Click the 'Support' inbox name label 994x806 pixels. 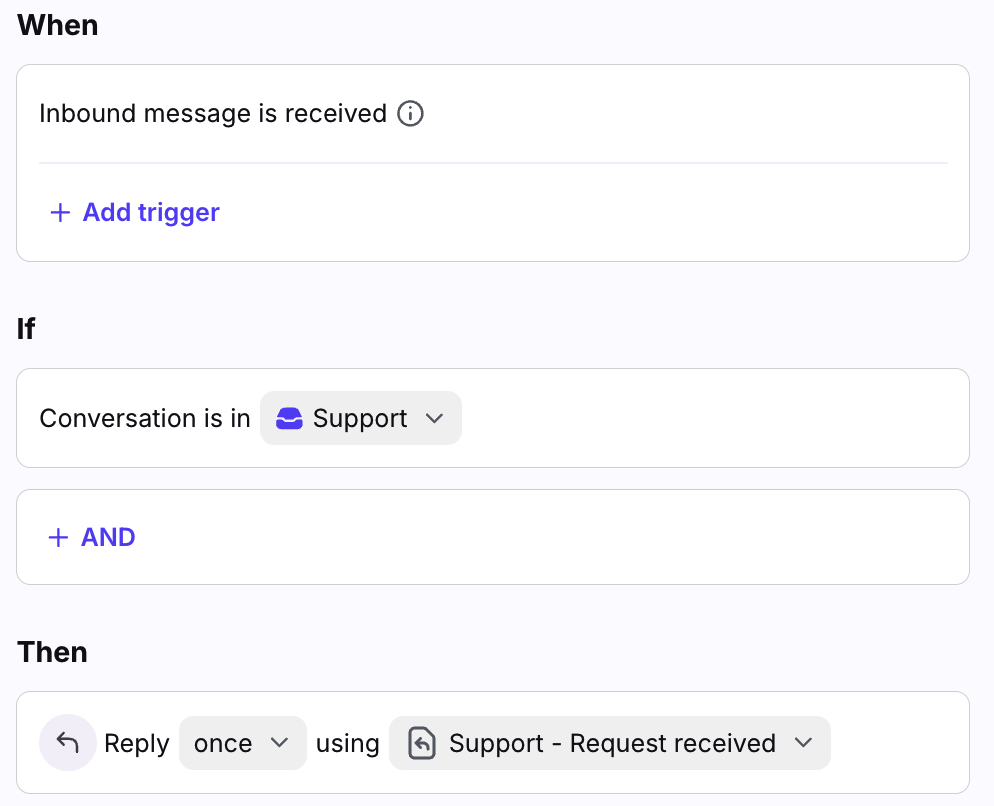click(x=360, y=419)
